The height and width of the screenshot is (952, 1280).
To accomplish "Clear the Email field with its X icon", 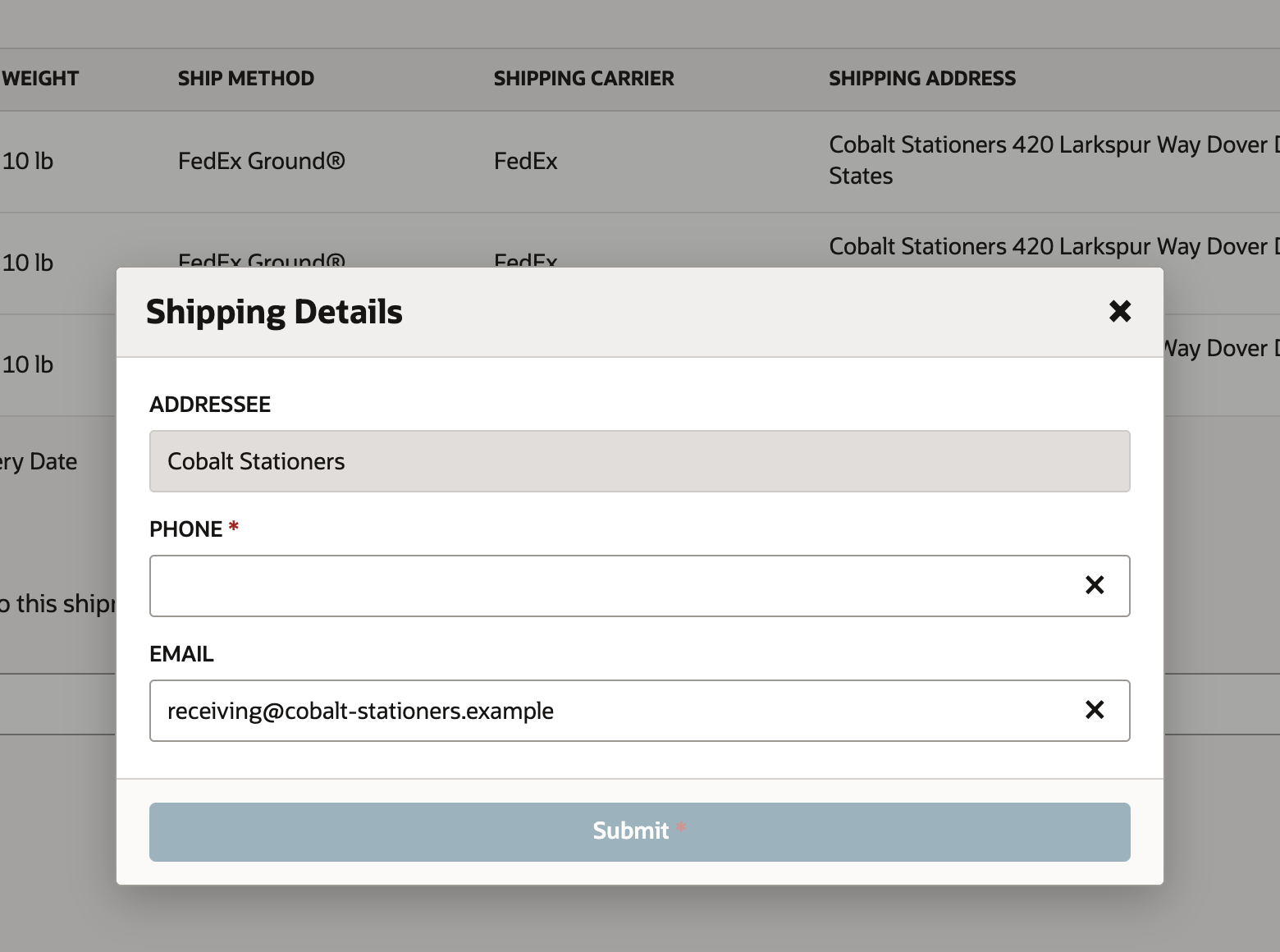I will coord(1095,710).
